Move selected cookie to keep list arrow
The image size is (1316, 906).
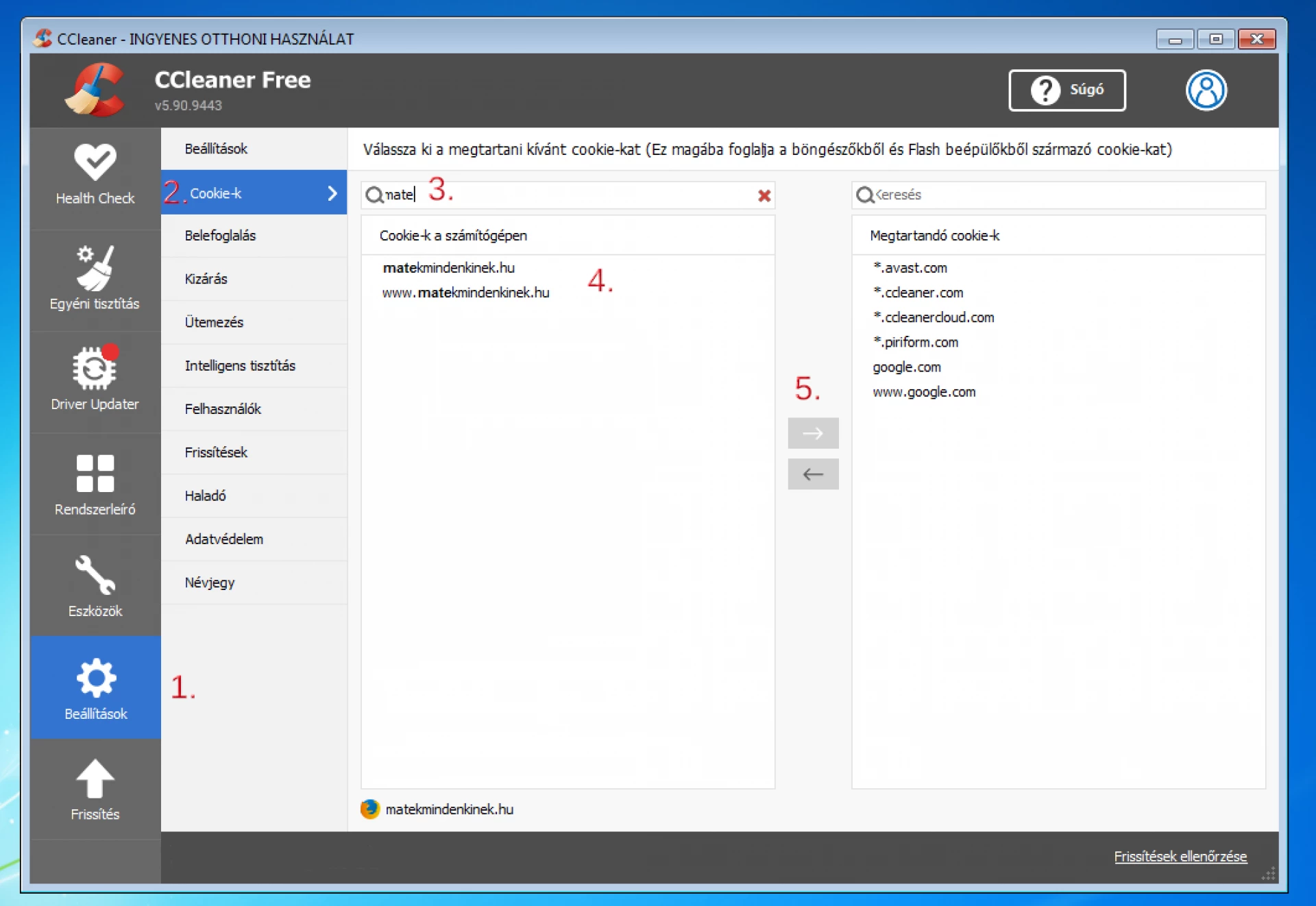point(813,433)
